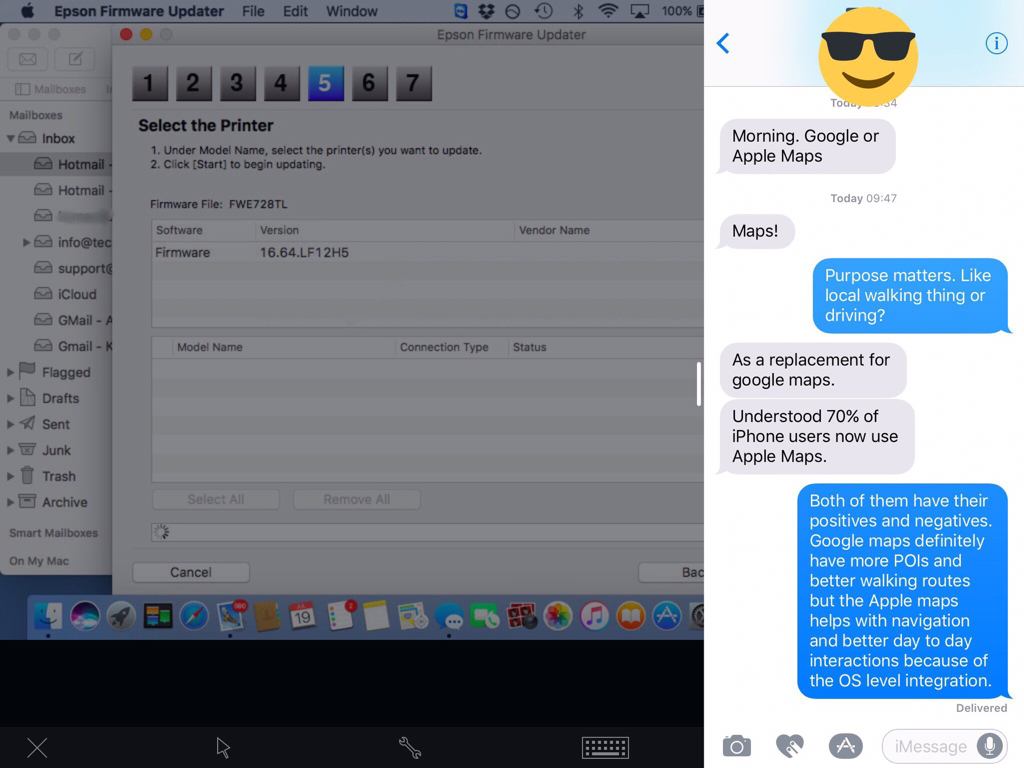The width and height of the screenshot is (1024, 768).
Task: Open the Window menu
Action: [x=352, y=11]
